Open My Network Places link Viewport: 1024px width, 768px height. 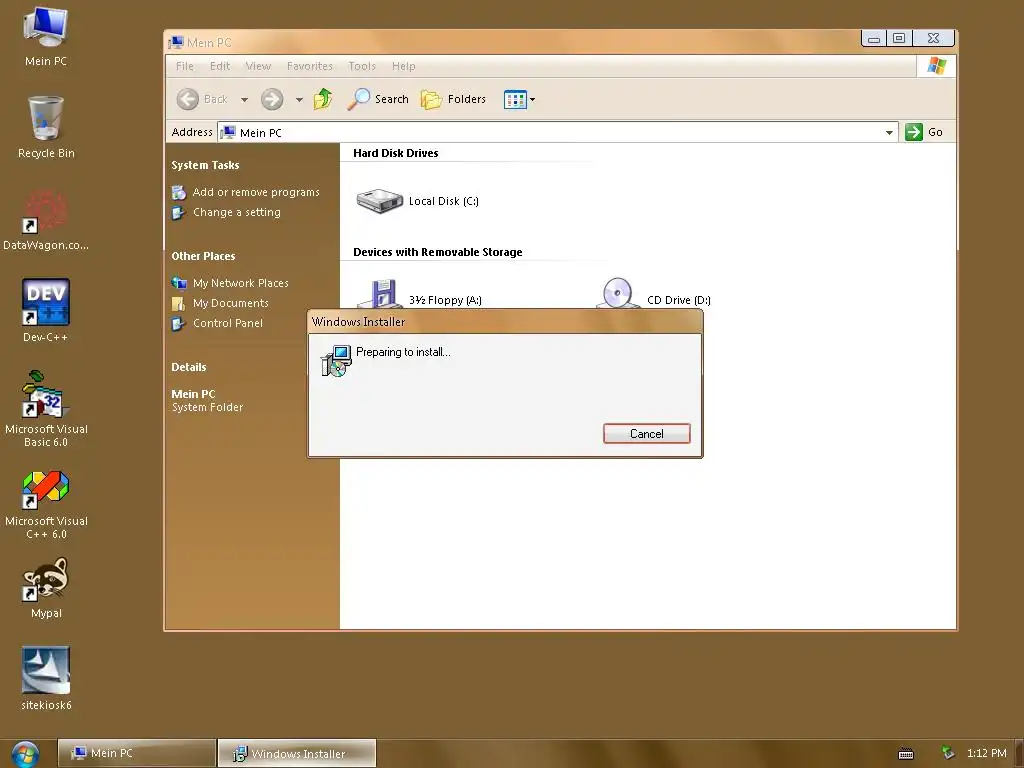point(240,283)
